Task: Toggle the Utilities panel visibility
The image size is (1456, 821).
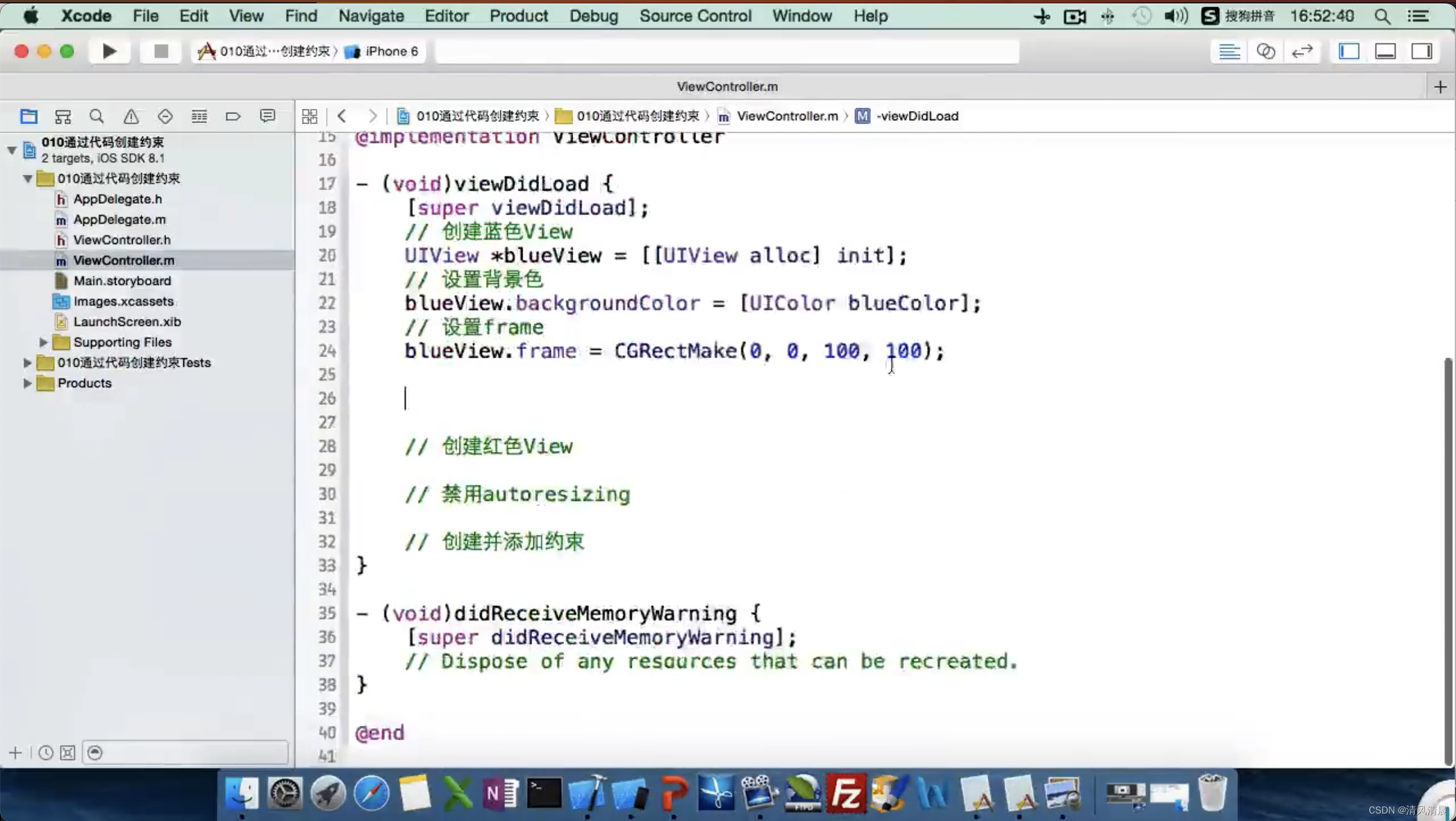Action: 1421,52
